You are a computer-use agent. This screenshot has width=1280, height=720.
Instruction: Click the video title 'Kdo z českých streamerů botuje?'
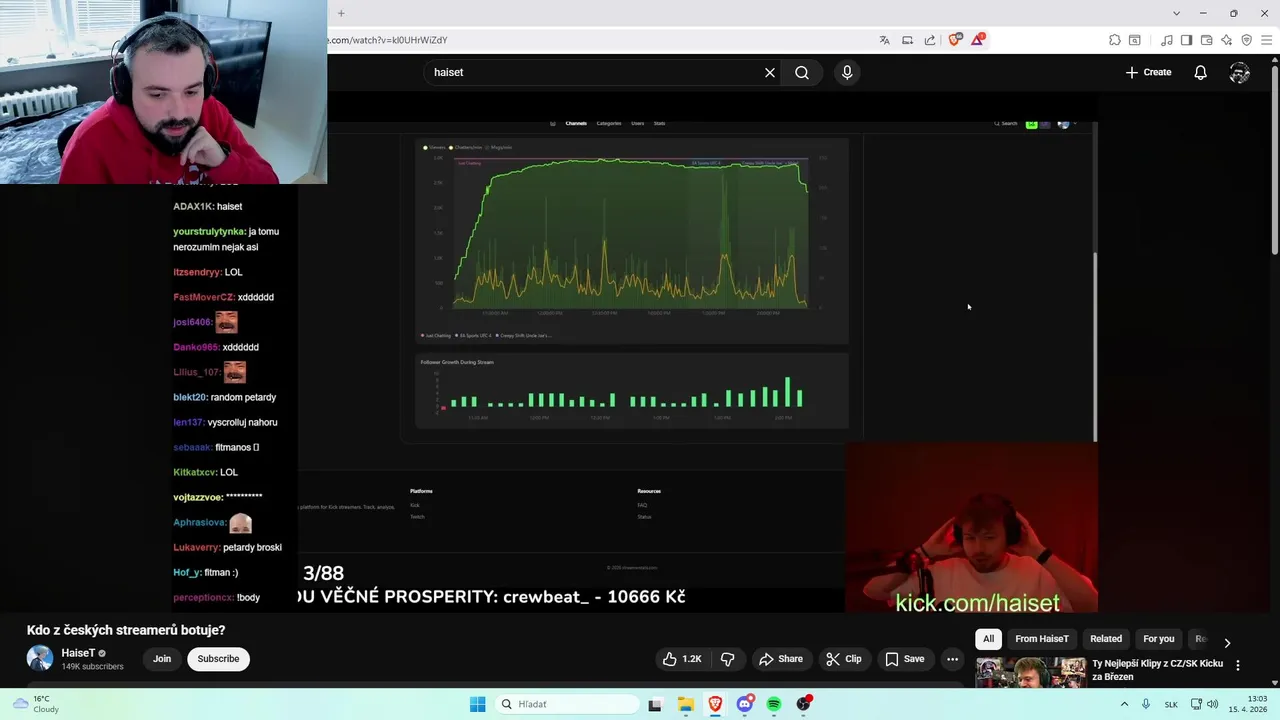coord(126,630)
